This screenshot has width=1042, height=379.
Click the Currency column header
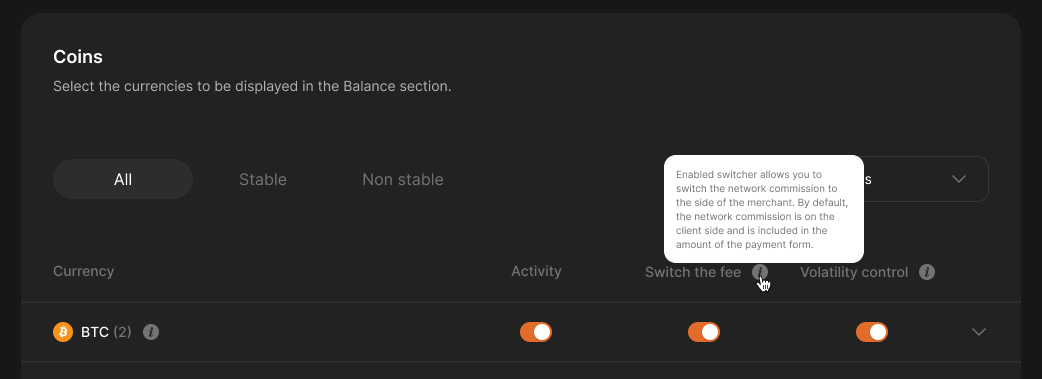pyautogui.click(x=84, y=271)
